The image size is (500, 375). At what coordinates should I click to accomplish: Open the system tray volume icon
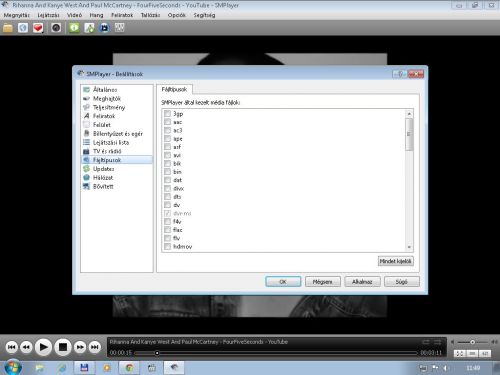(x=445, y=368)
